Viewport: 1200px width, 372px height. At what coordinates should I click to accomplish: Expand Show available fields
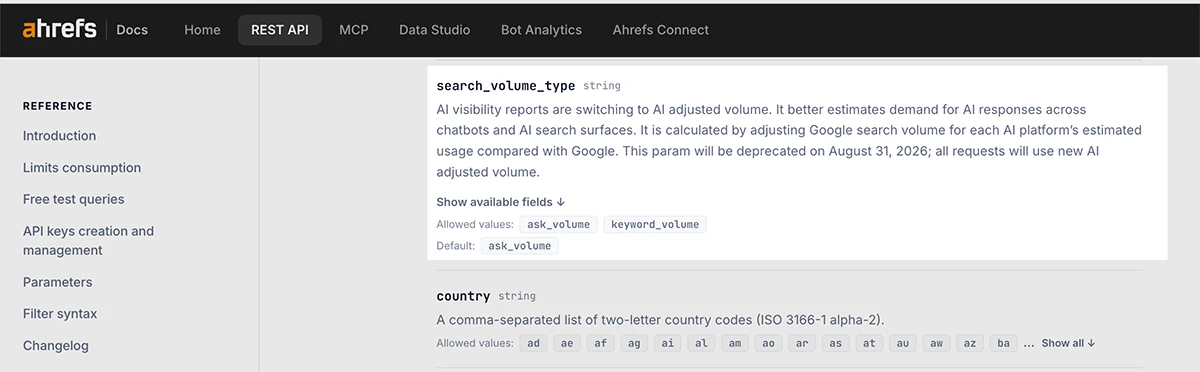(x=501, y=202)
